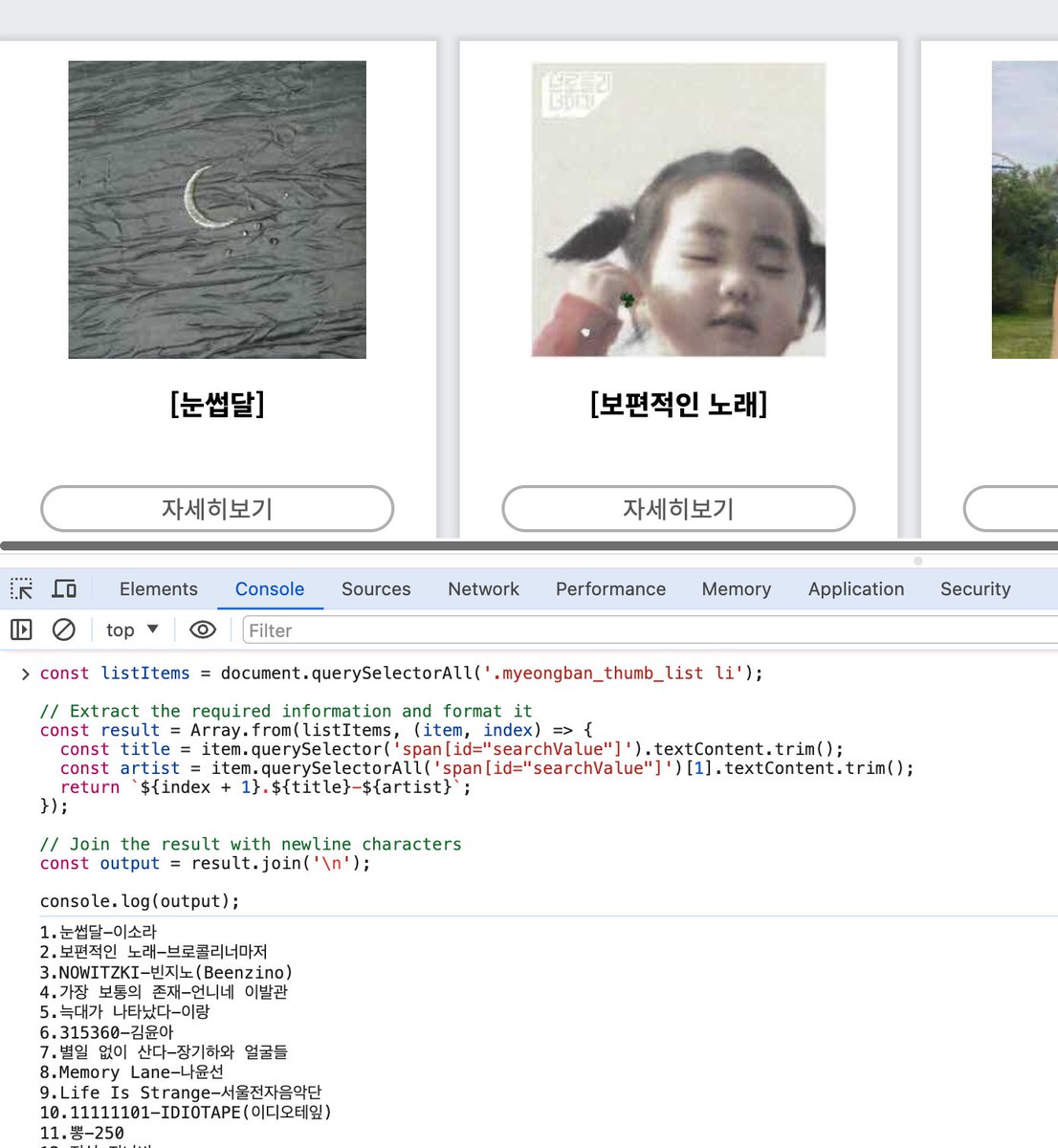Viewport: 1058px width, 1148px height.
Task: Activate the inspect element picker icon
Action: 21,588
